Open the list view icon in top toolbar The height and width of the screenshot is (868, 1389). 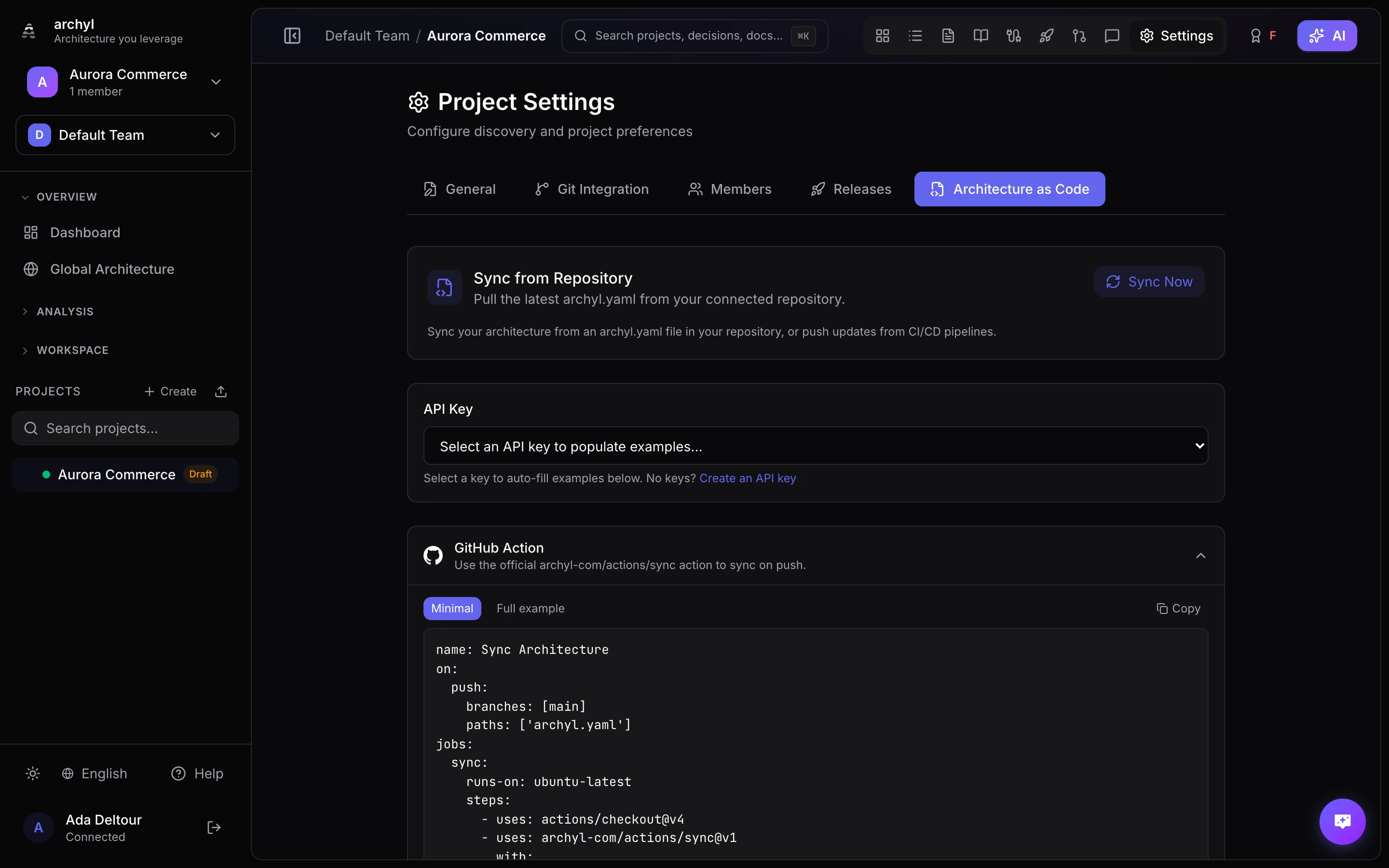pyautogui.click(x=915, y=36)
